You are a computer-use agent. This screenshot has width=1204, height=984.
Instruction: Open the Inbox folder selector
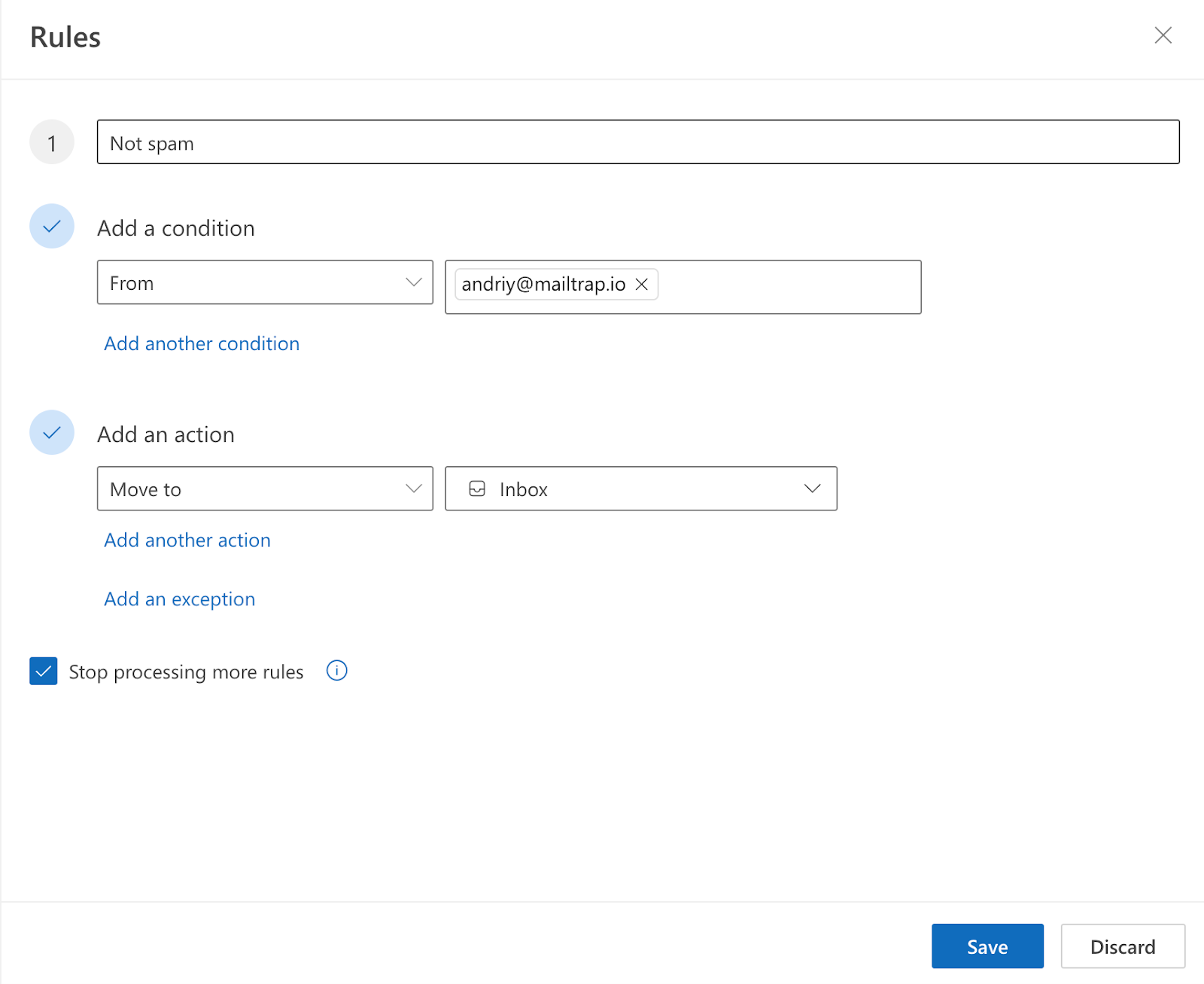[640, 489]
